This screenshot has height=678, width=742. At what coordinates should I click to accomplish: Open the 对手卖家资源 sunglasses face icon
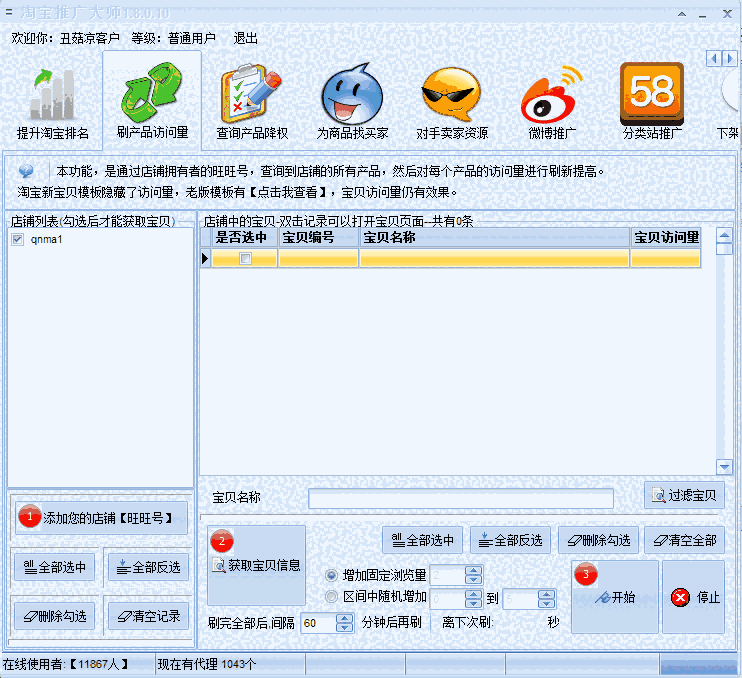[x=452, y=94]
